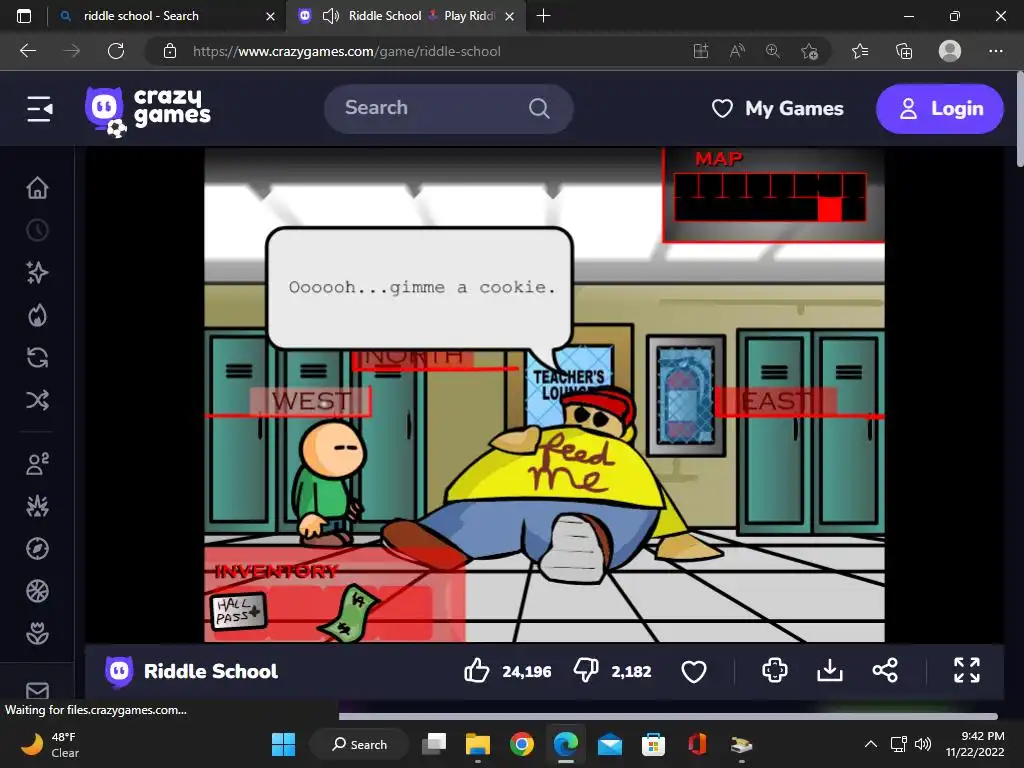Open multiplayer two-player icon in sidebar
This screenshot has width=1024, height=768.
(x=37, y=464)
